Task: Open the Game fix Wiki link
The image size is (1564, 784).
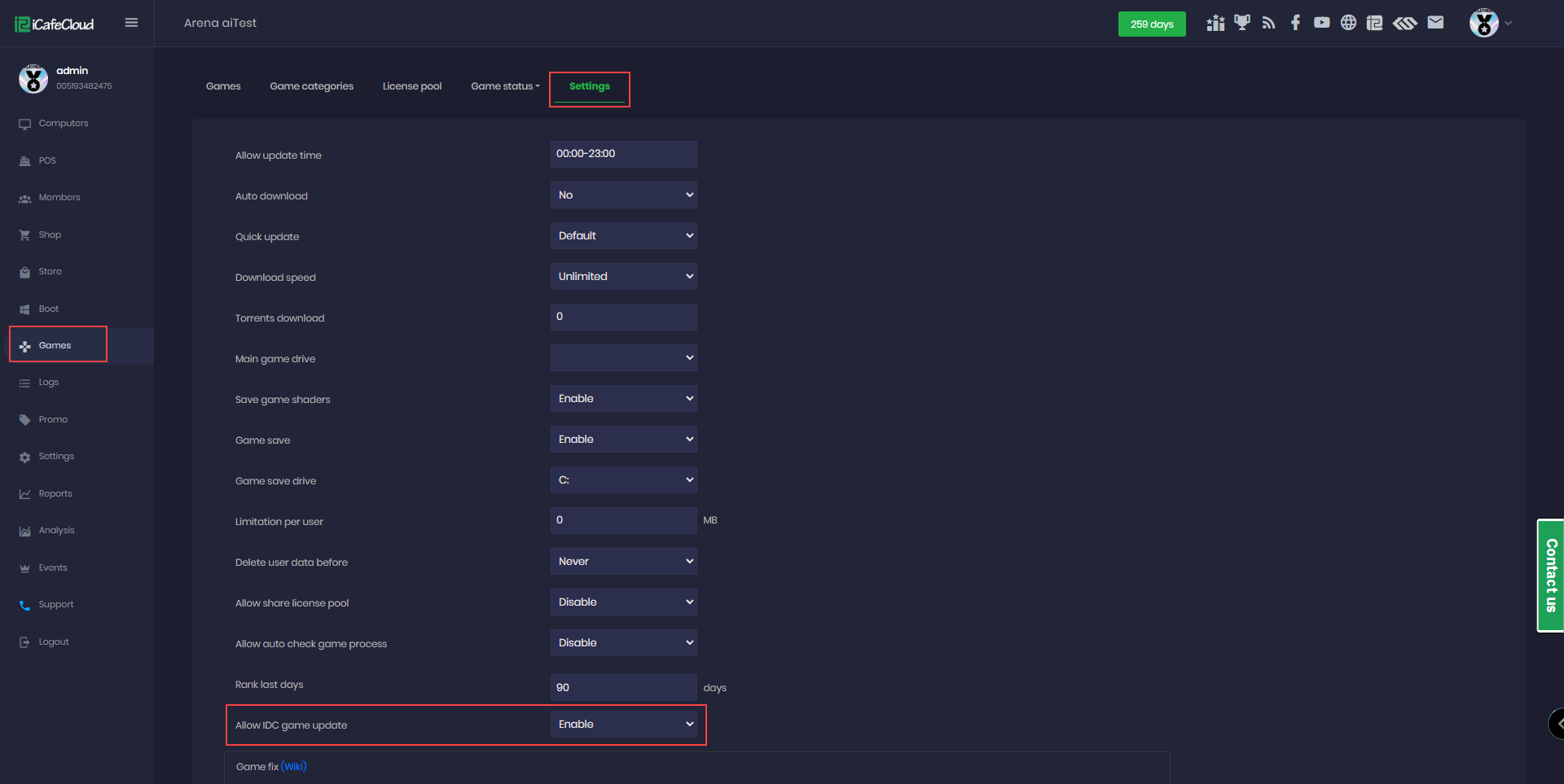Action: 294,767
